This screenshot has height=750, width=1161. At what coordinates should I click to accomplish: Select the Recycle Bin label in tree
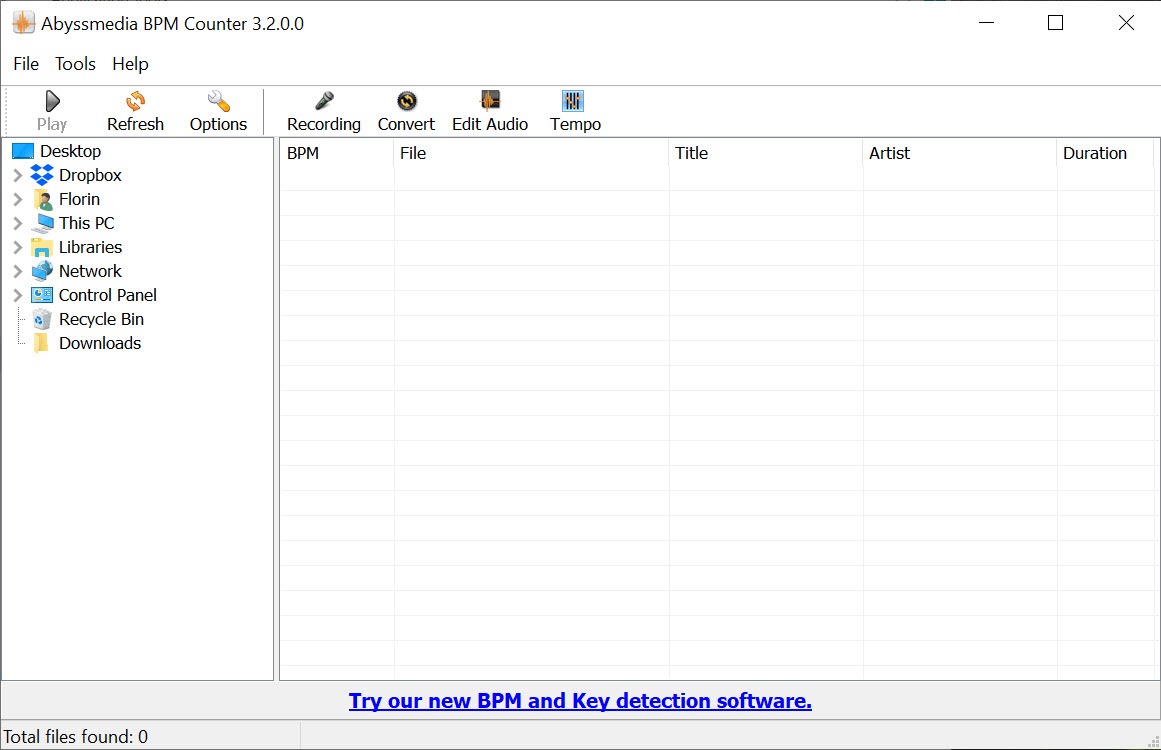click(x=101, y=319)
